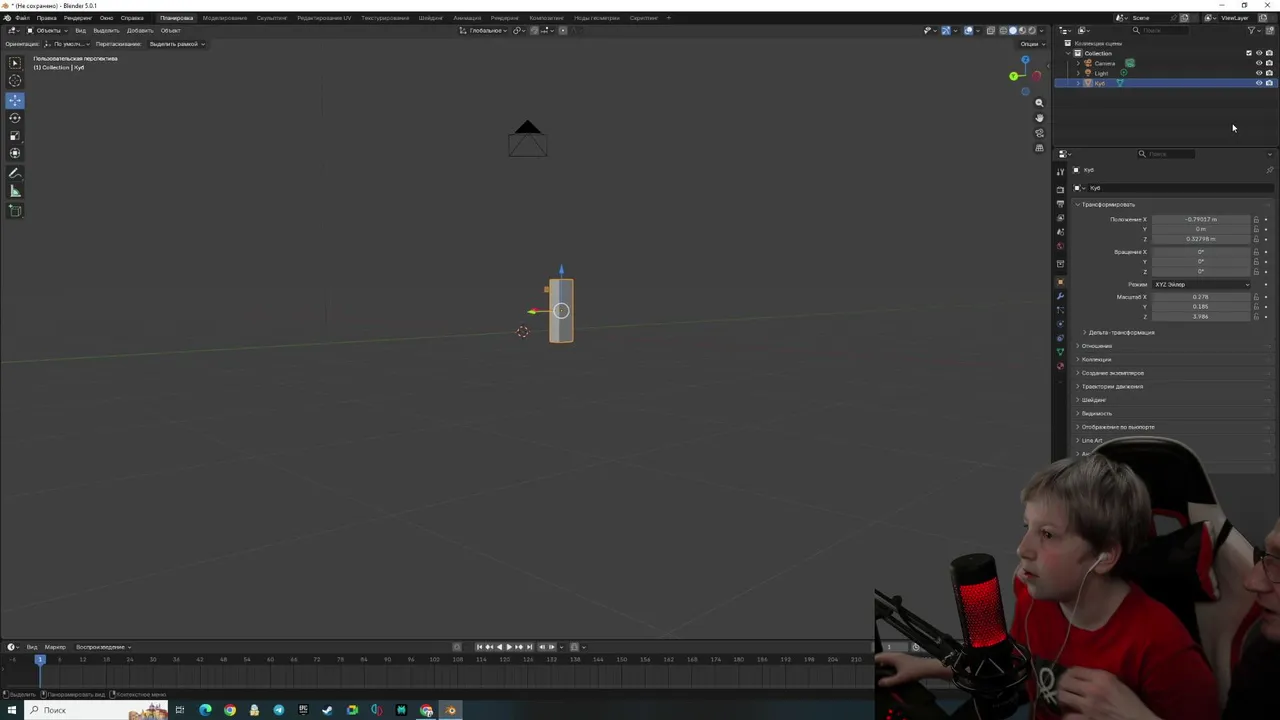The image size is (1280, 720).
Task: Select the Add Cube tool
Action: [15, 211]
